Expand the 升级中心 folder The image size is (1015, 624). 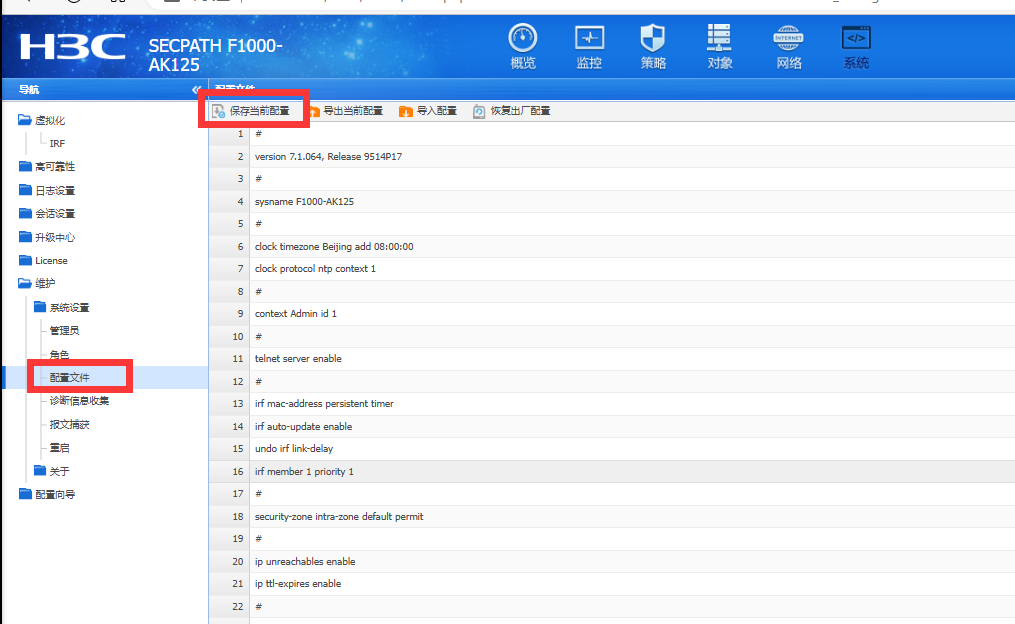25,237
